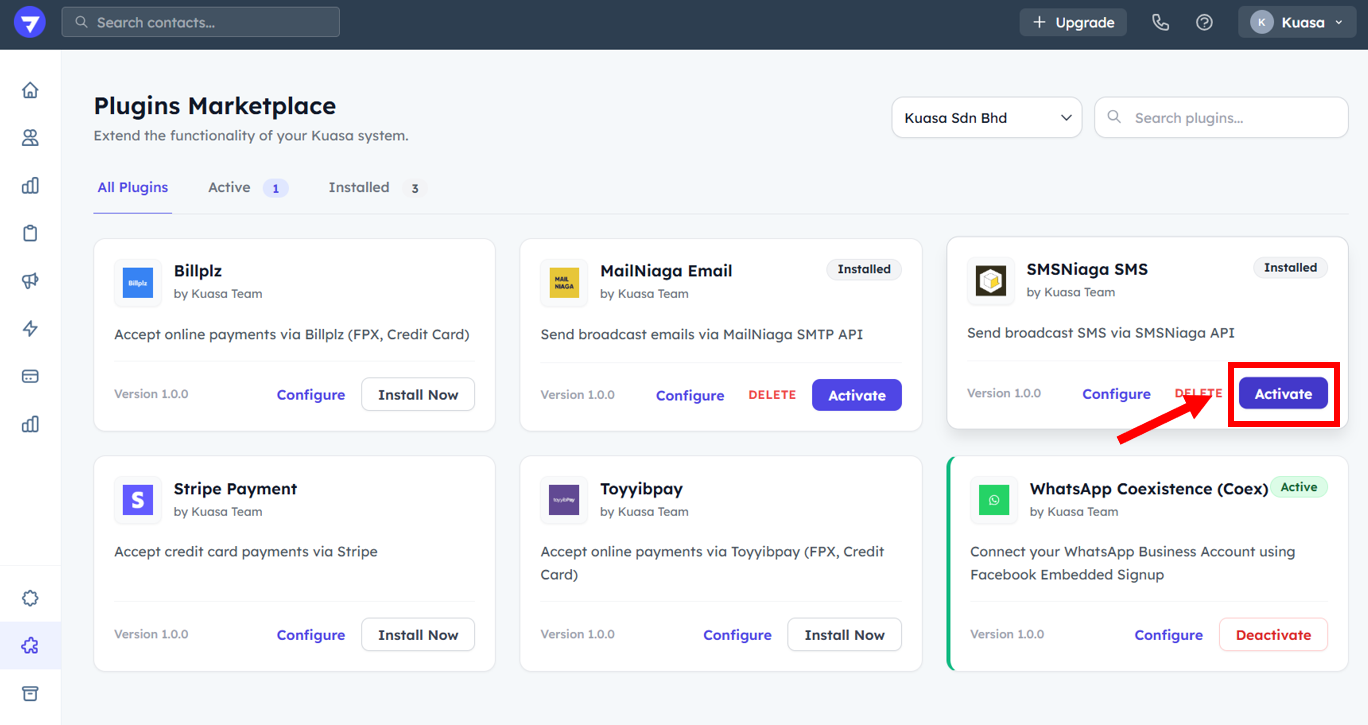Open the credit card billing sidebar icon
This screenshot has width=1368, height=725.
click(30, 377)
